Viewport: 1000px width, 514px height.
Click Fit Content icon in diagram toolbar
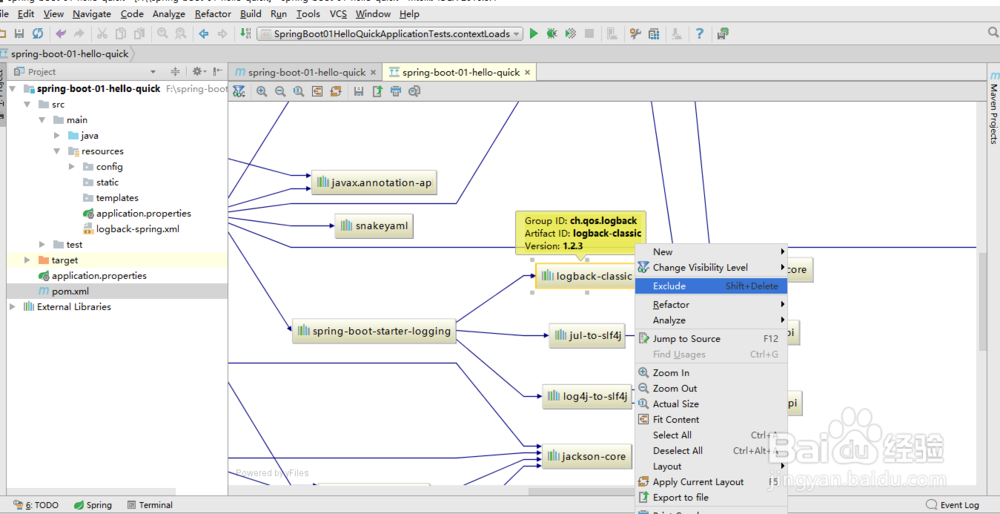317,91
